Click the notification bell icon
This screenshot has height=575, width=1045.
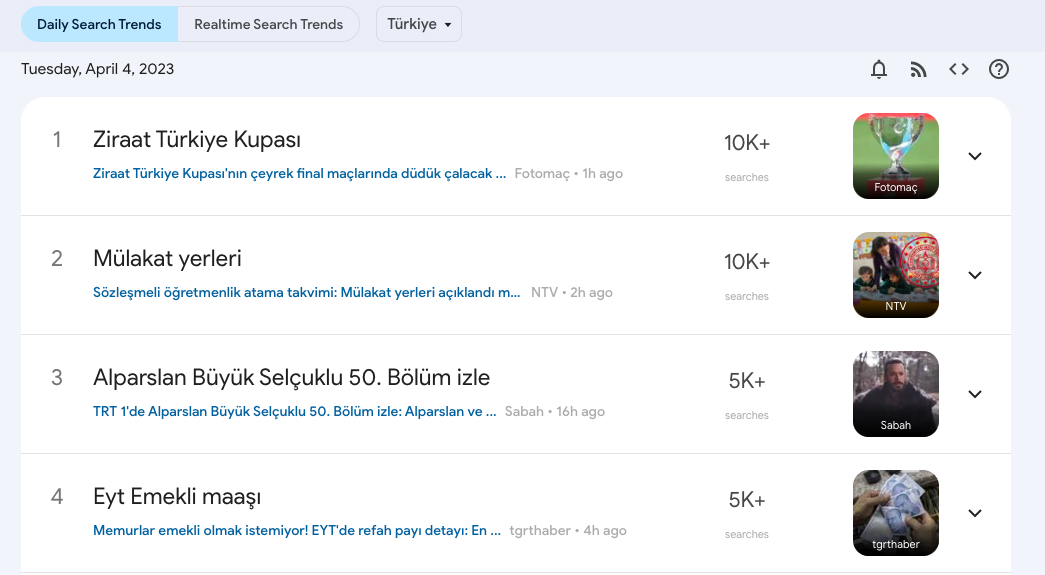878,69
